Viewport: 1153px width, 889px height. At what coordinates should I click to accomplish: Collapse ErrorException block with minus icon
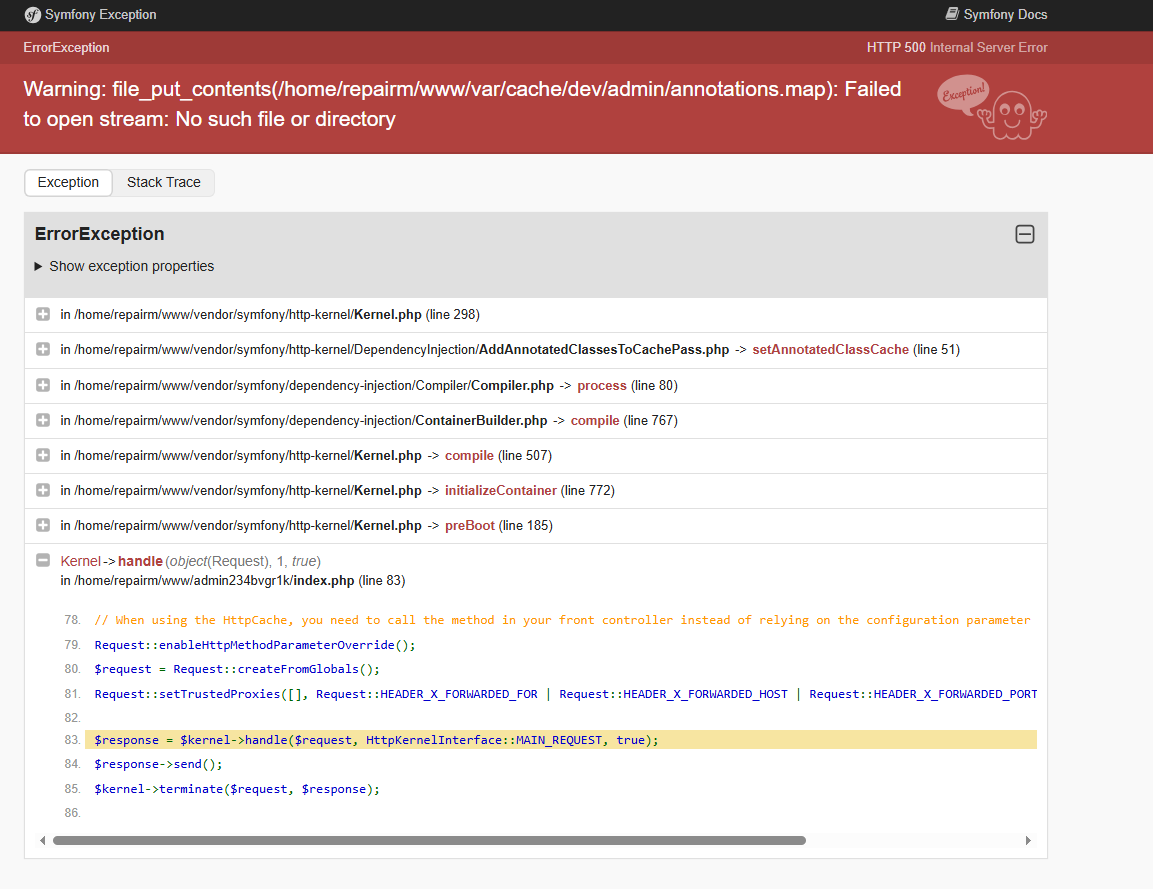pyautogui.click(x=1024, y=235)
